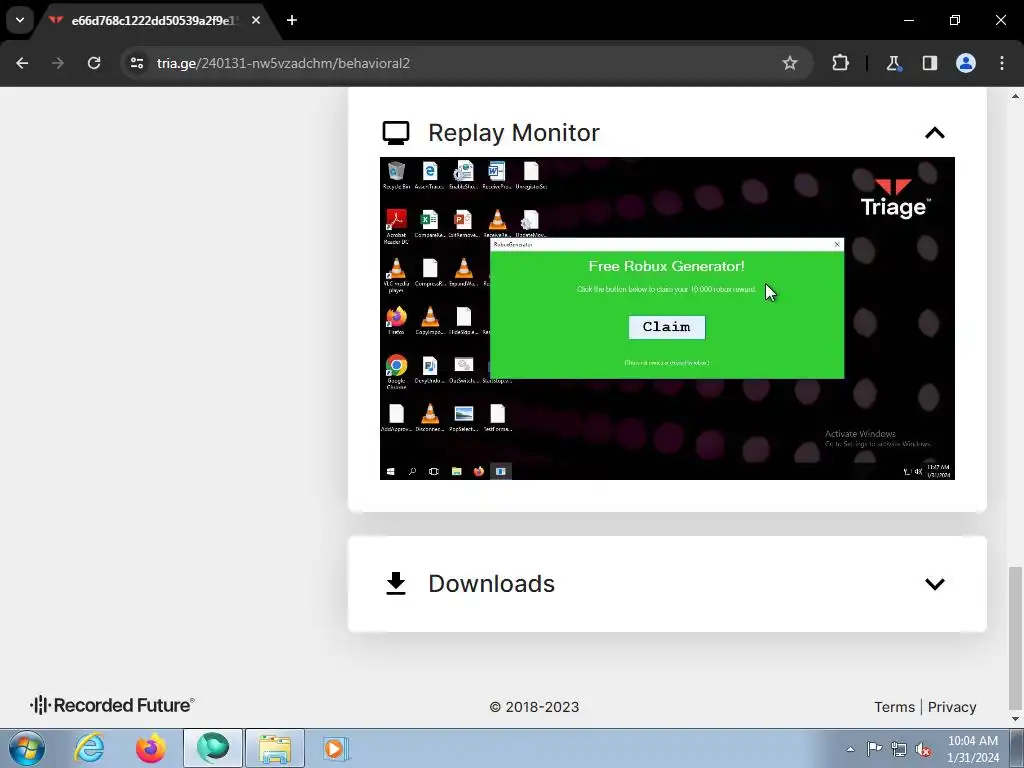Select the e66d768c1222dd50539a2f9e tab
Image resolution: width=1024 pixels, height=768 pixels.
[x=155, y=21]
